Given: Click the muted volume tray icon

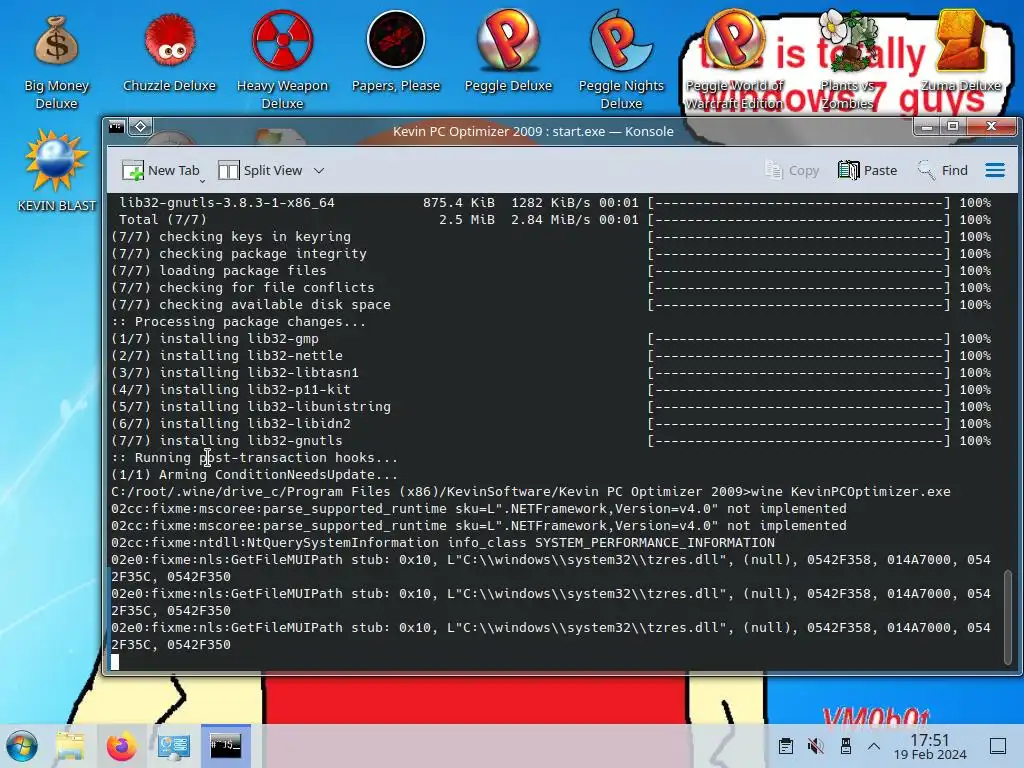Looking at the screenshot, I should click(x=815, y=746).
